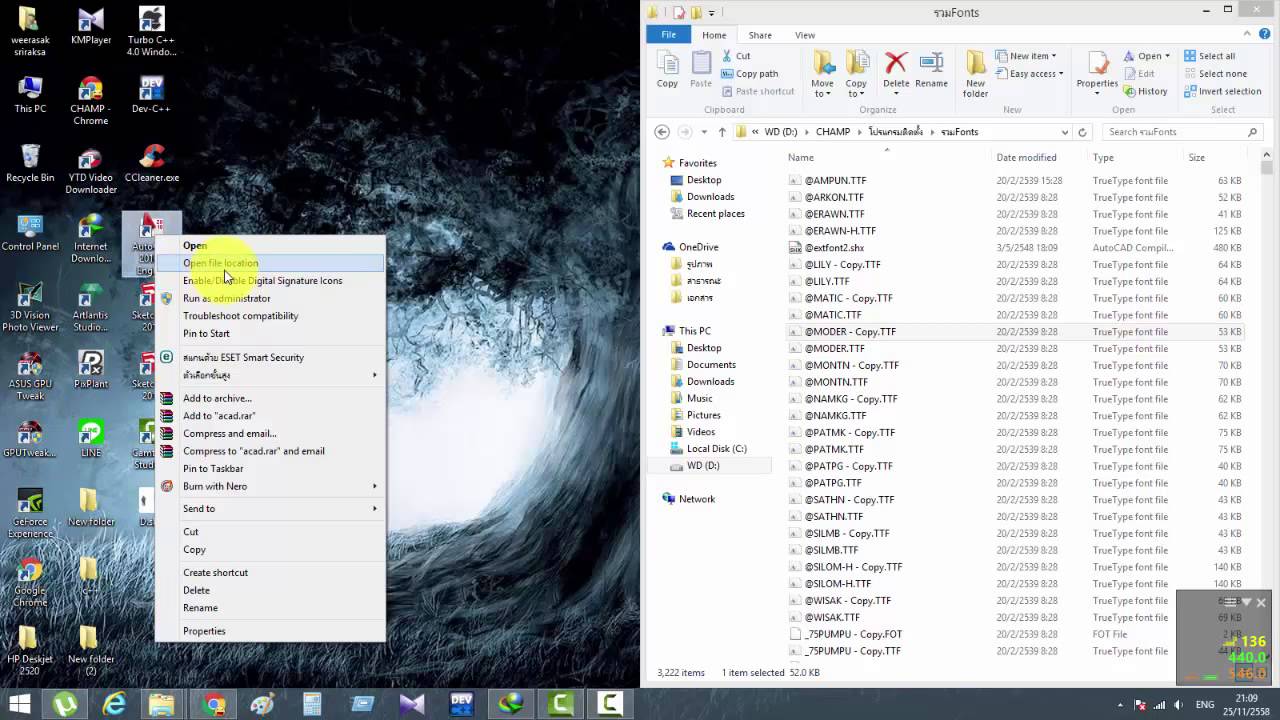Select Local Disk (C:) in navigation
Image resolution: width=1280 pixels, height=720 pixels.
pos(716,449)
